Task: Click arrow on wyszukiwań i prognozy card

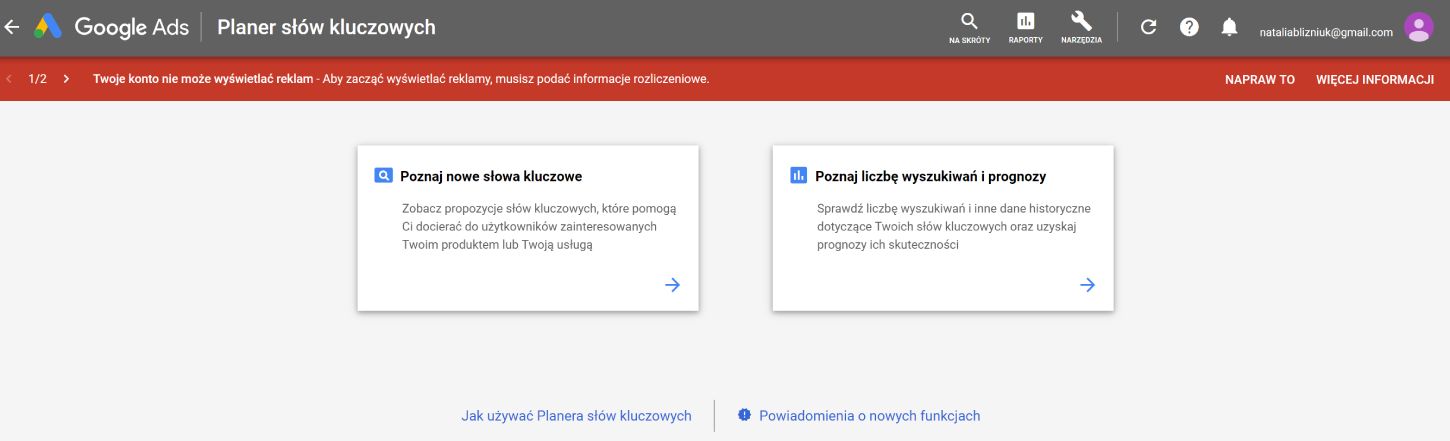Action: [1087, 285]
